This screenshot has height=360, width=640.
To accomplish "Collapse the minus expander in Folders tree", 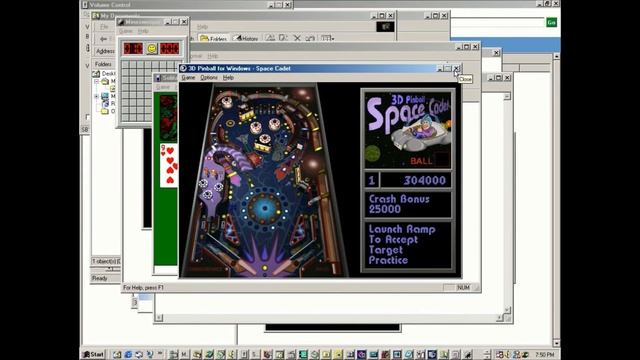I will (96, 81).
